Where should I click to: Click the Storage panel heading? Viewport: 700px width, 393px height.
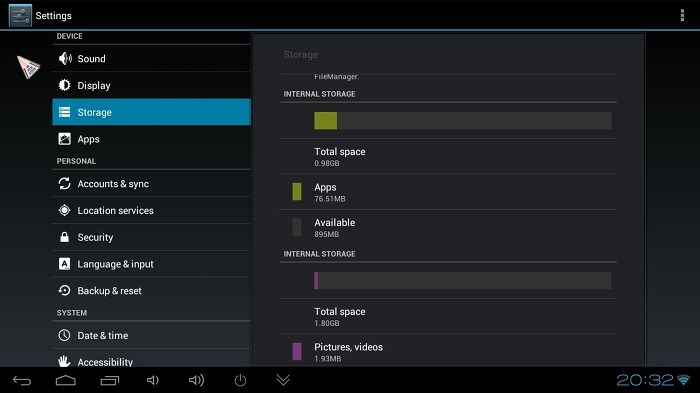click(300, 54)
